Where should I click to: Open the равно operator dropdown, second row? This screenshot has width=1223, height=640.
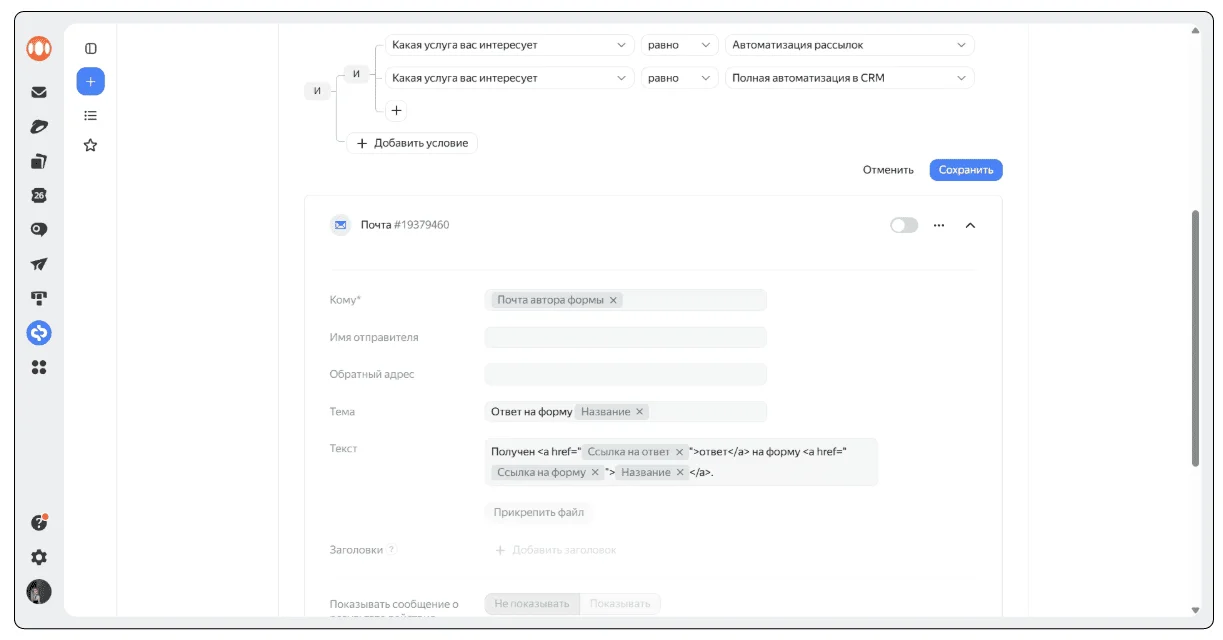coord(680,78)
